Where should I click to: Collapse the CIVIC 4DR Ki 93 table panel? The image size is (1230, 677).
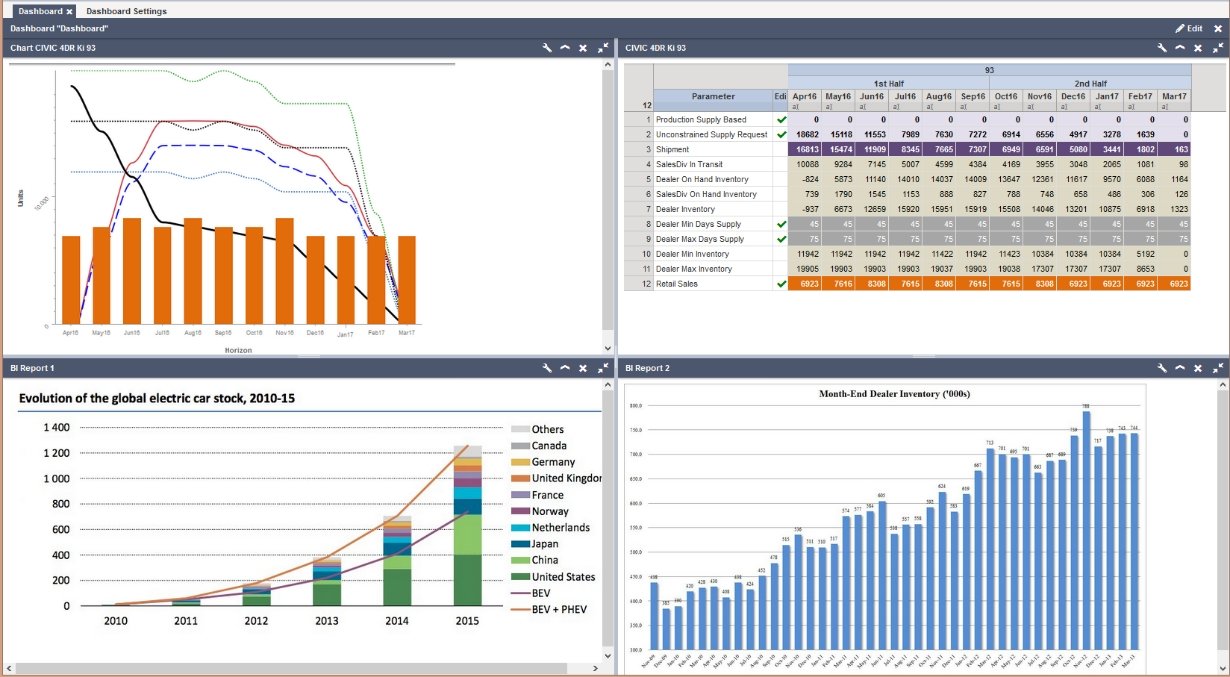[x=1180, y=48]
